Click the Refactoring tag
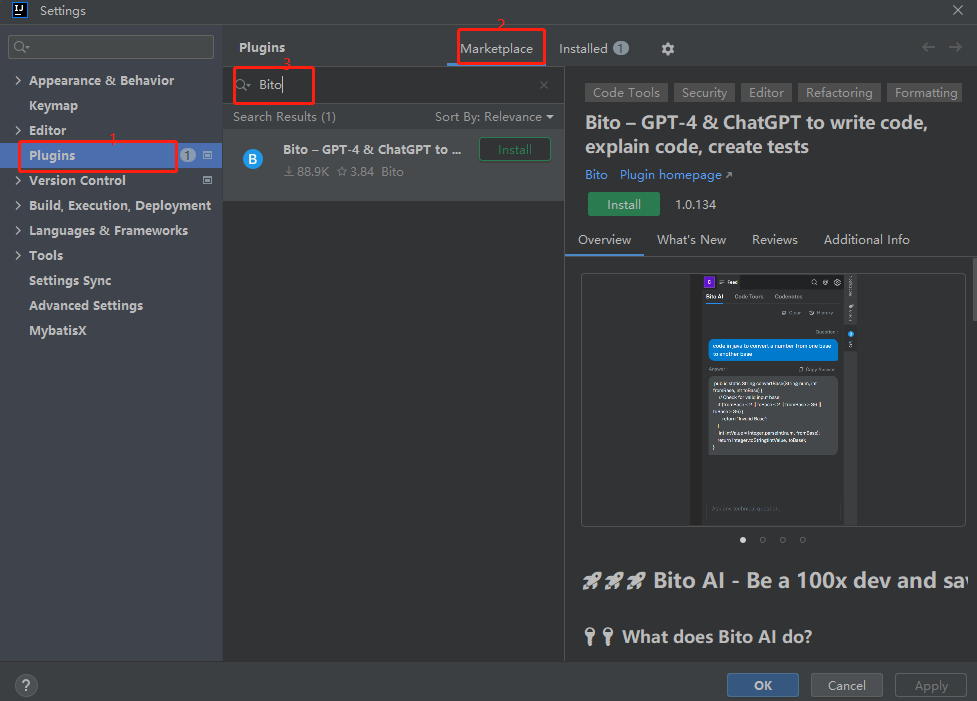Viewport: 977px width, 701px height. click(839, 93)
